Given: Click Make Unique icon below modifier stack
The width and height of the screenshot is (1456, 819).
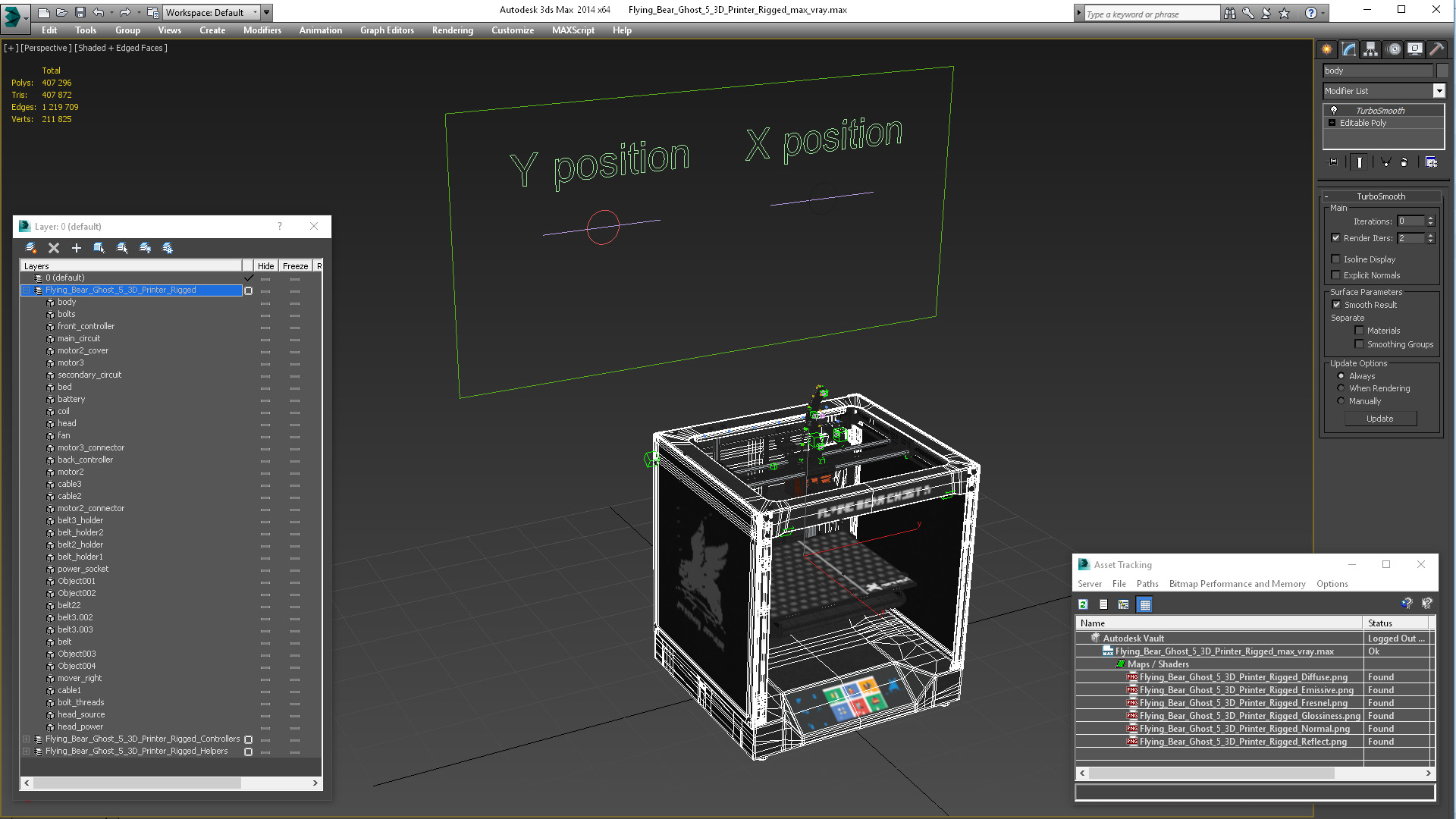Looking at the screenshot, I should 1385,162.
